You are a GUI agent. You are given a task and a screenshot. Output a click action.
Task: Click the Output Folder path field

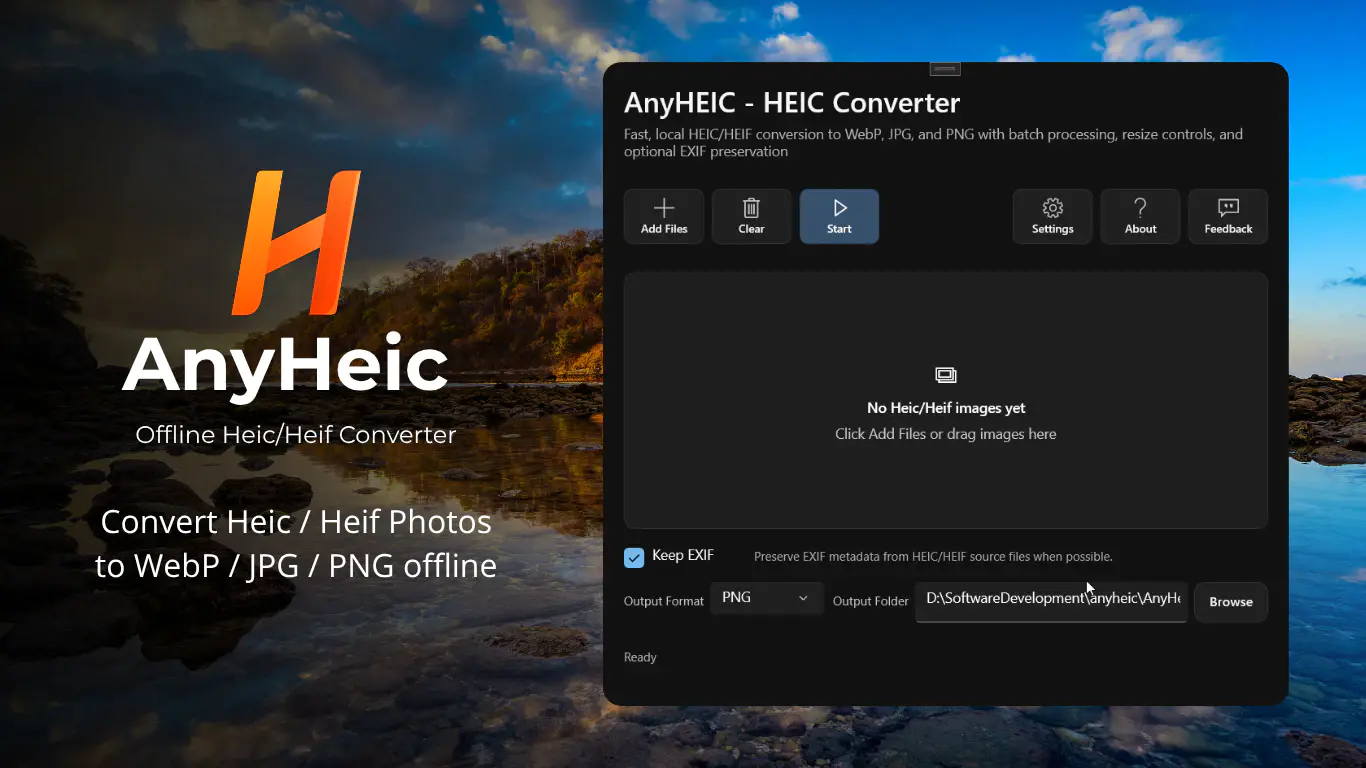pos(1051,602)
